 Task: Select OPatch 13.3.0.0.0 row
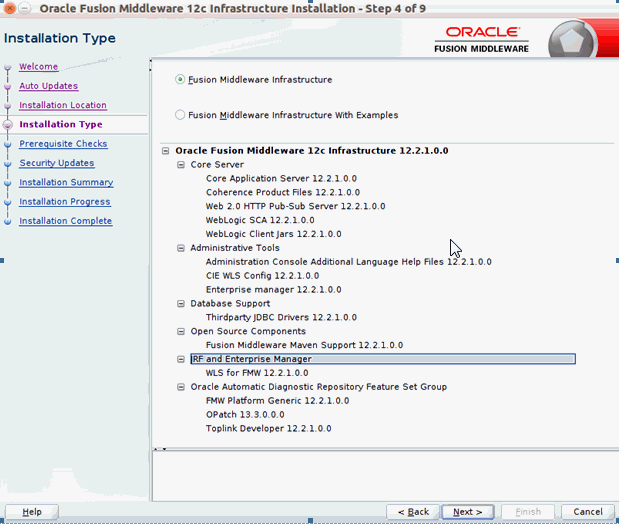(245, 415)
